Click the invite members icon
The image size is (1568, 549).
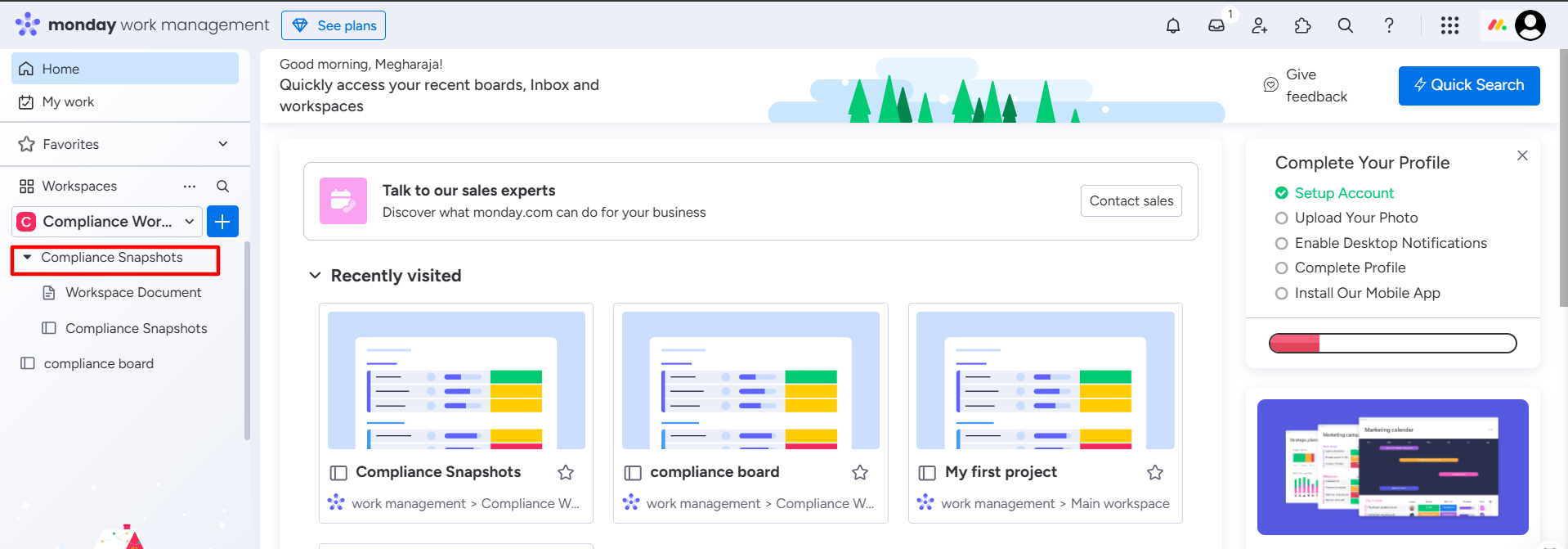coord(1260,25)
